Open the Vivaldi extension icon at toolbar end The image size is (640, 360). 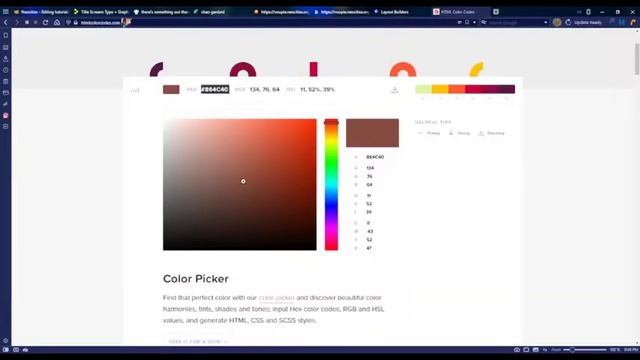coord(633,22)
